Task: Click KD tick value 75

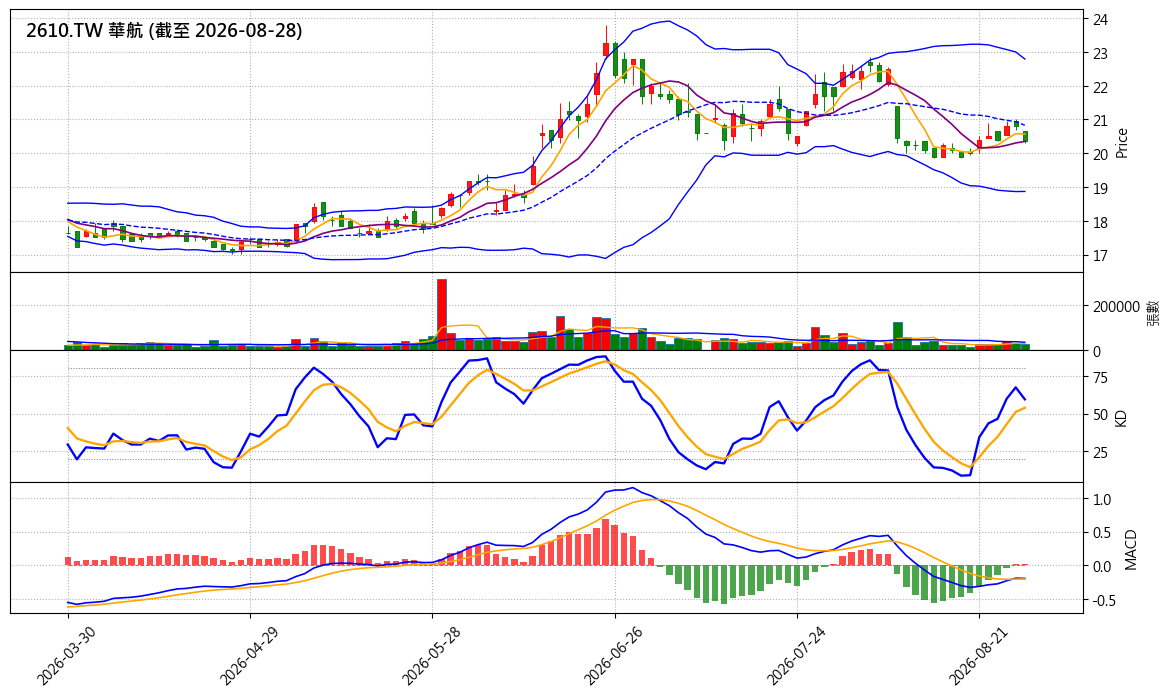Action: 1100,377
